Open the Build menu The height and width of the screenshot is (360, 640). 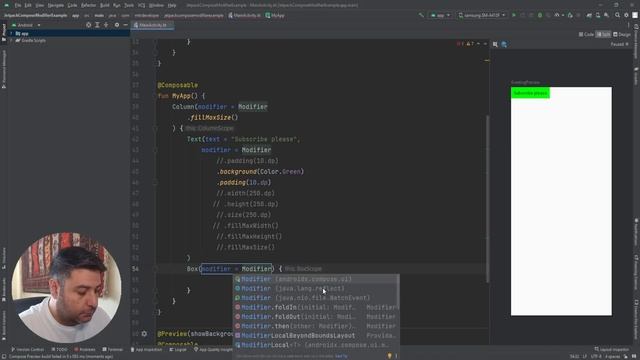pos(104,5)
